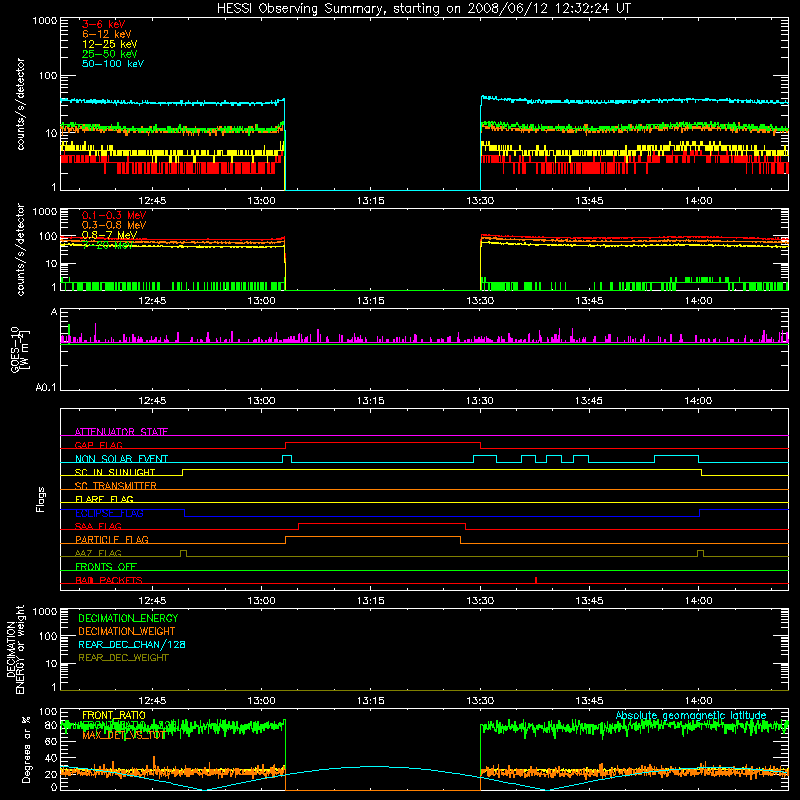Click the yellow 12-25 keV legend label
This screenshot has height=800, width=800.
coord(110,44)
